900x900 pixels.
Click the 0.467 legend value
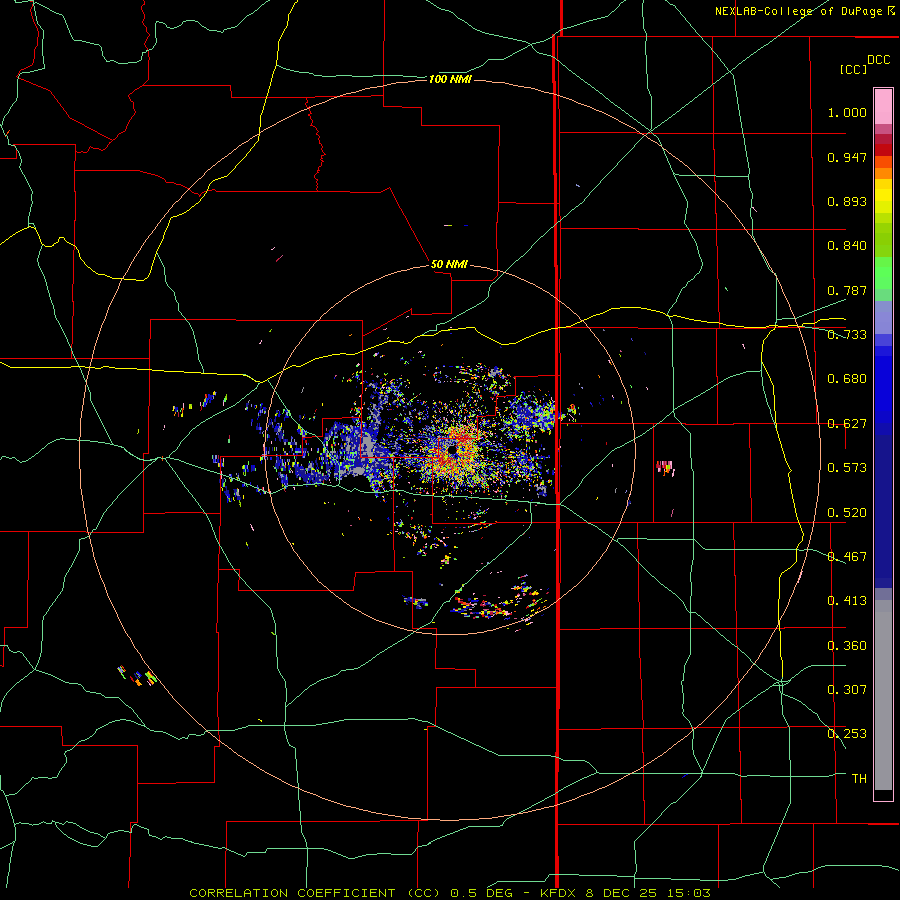pos(847,557)
